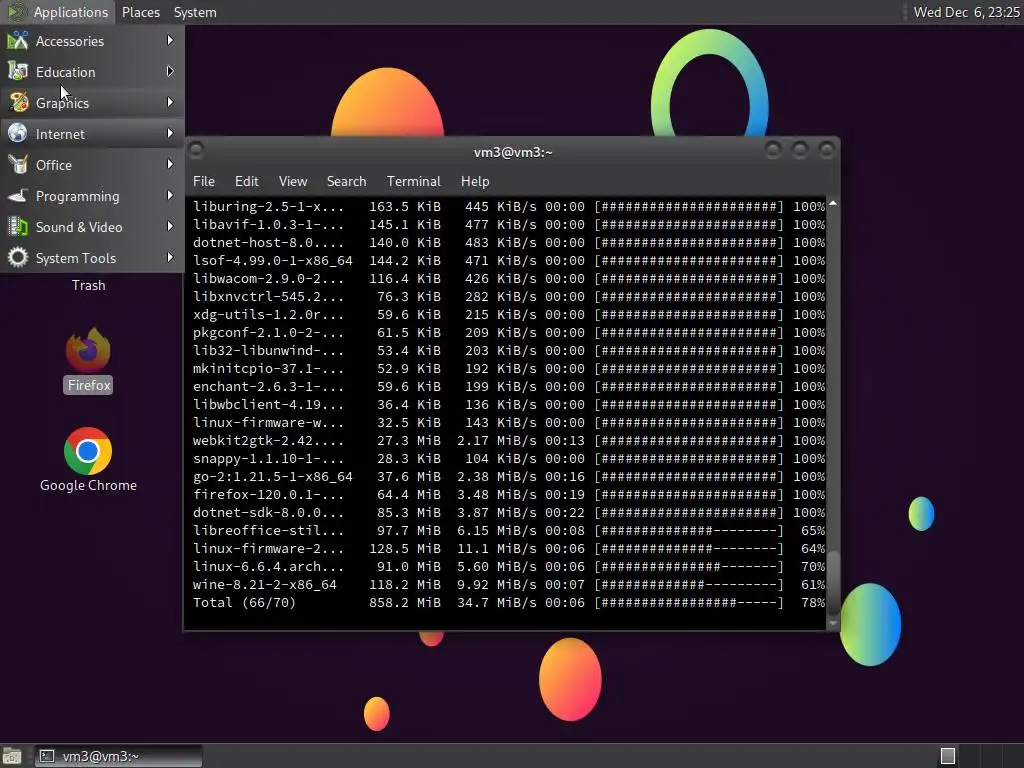Click the libreoffice-stil progress bar
Screen dimensions: 1024x768
pos(688,530)
